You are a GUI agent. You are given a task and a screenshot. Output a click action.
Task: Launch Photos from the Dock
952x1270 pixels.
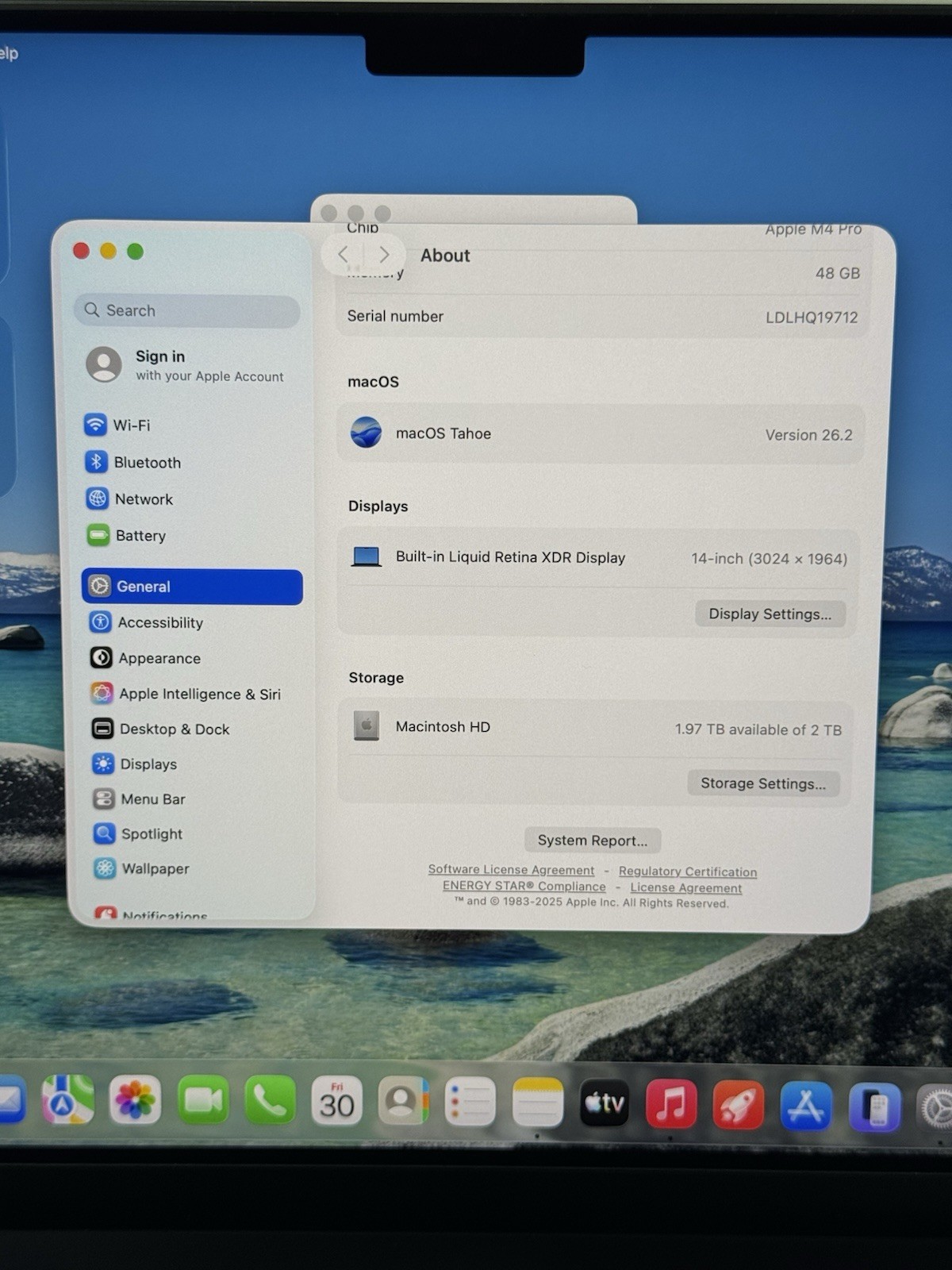pos(135,1100)
